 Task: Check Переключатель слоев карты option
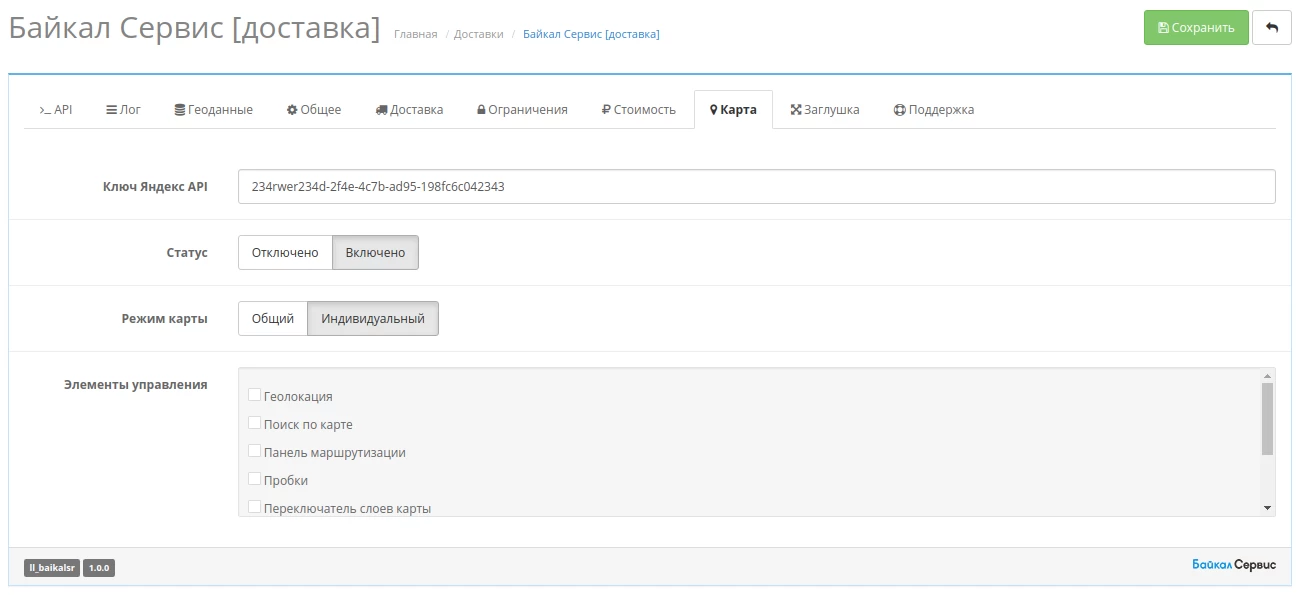point(254,508)
